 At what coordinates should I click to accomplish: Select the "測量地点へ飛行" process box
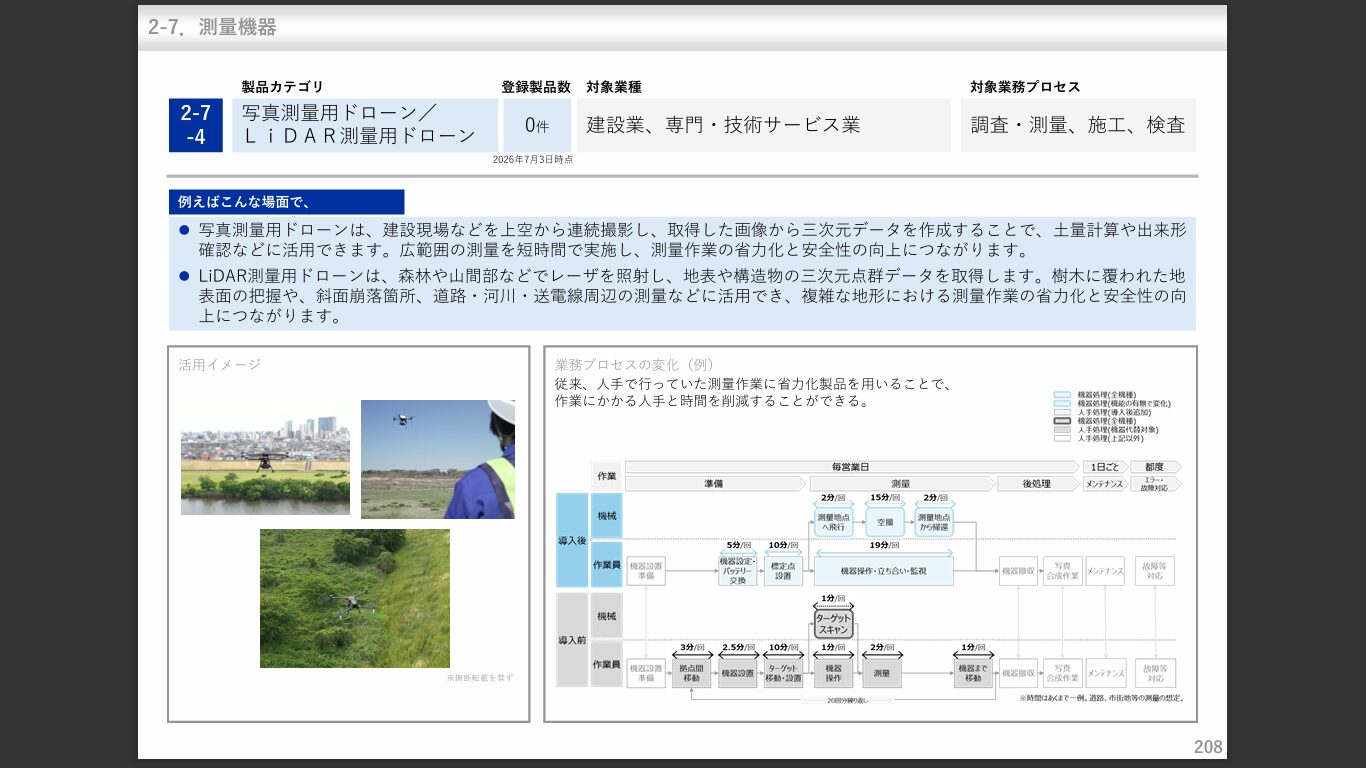pos(833,523)
